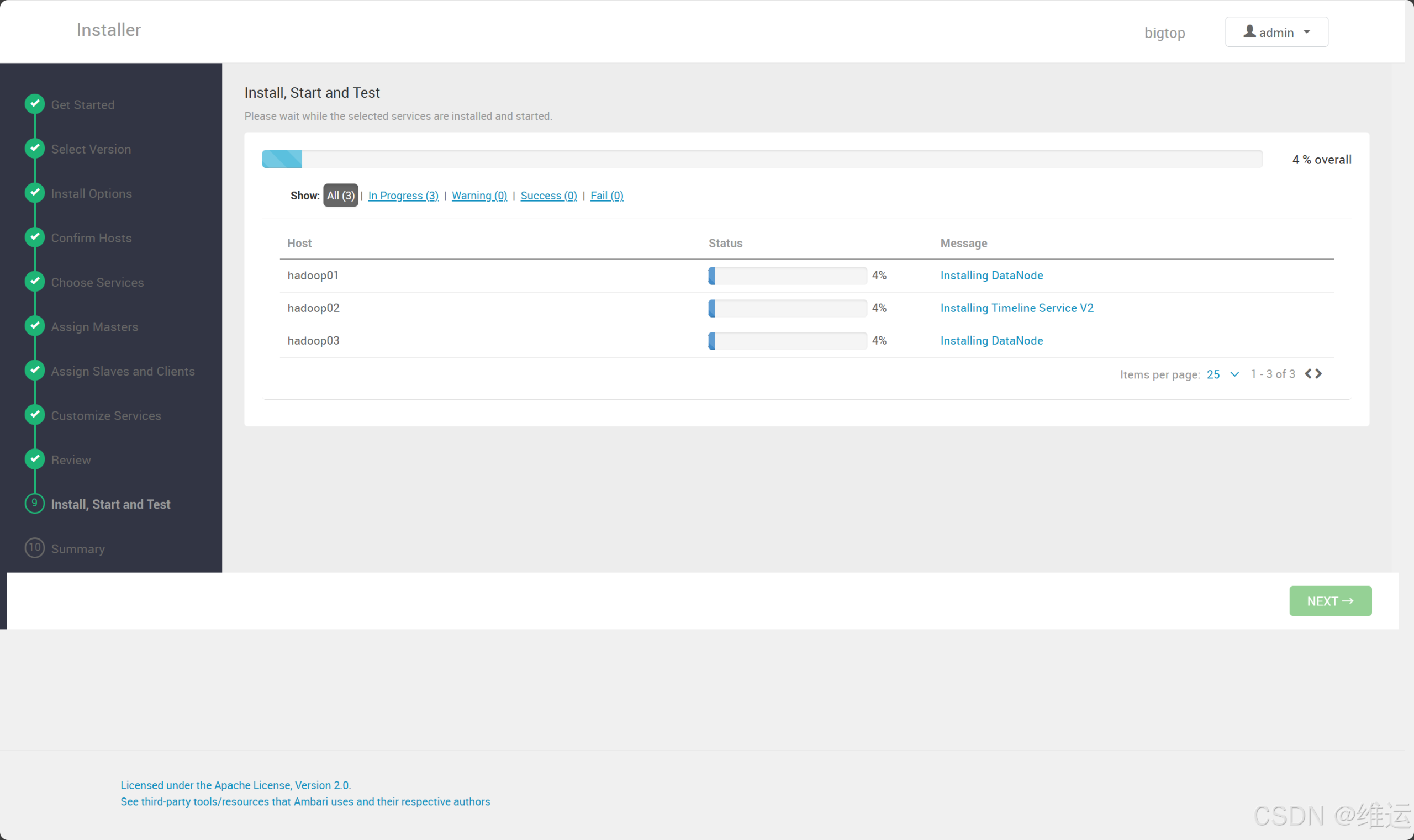The height and width of the screenshot is (840, 1414).
Task: Open the items per page dropdown showing 25
Action: pyautogui.click(x=1221, y=374)
